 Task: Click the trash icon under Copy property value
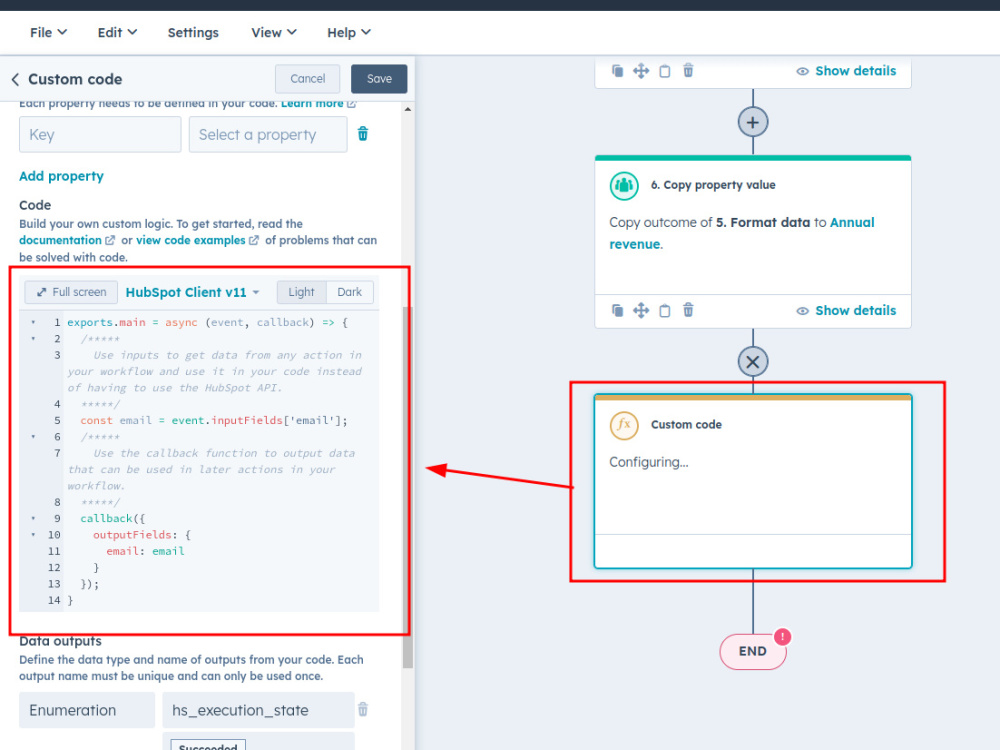[x=688, y=310]
